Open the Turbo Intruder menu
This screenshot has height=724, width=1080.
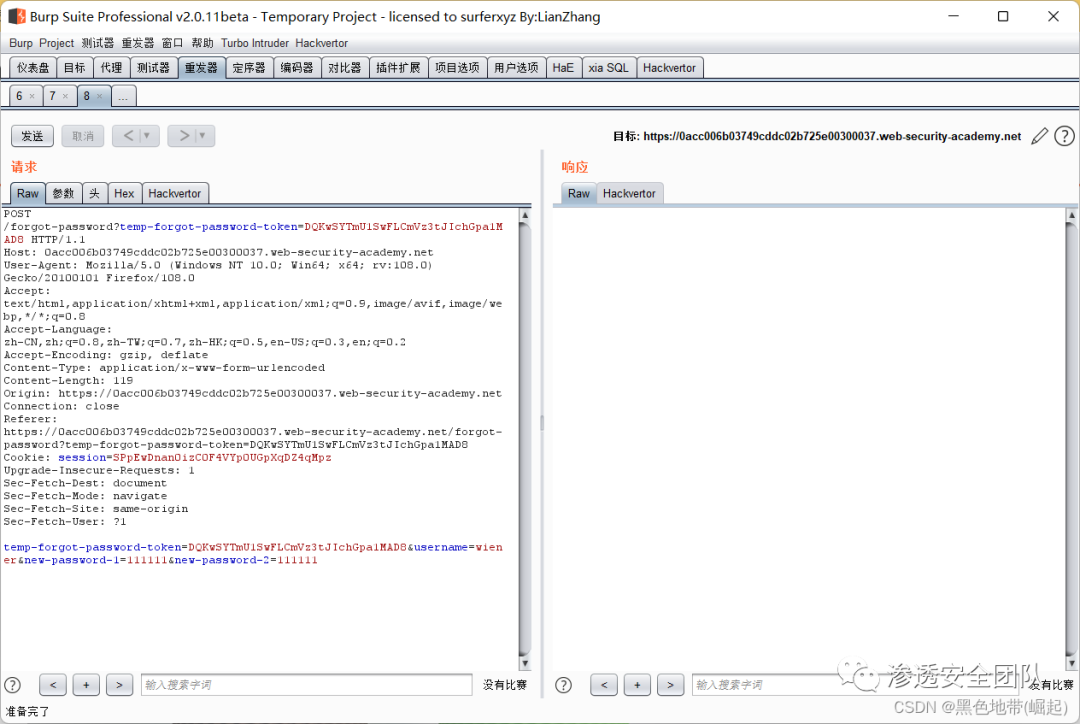(x=255, y=43)
